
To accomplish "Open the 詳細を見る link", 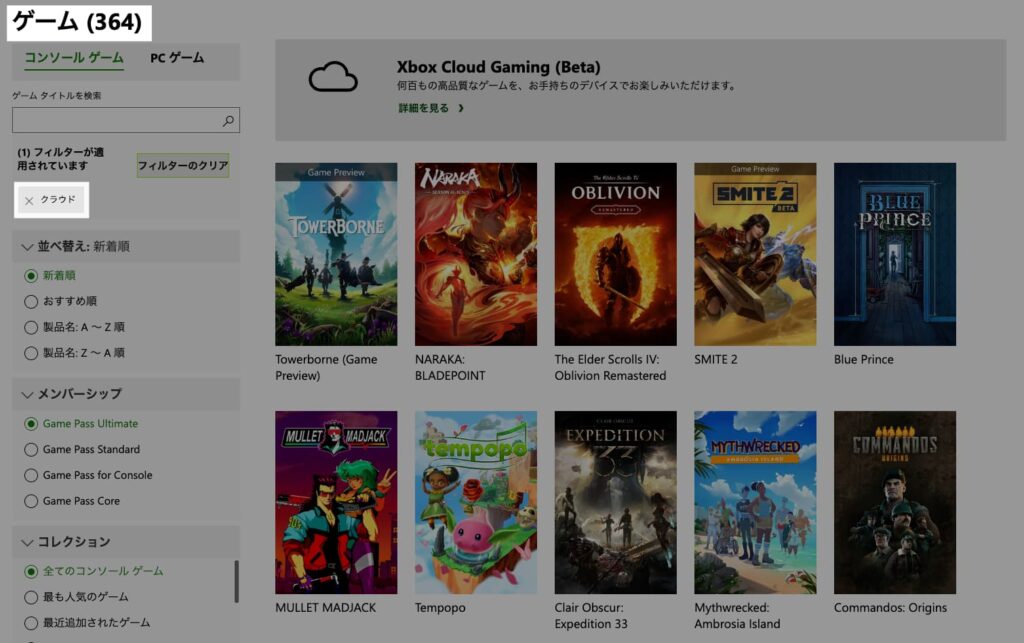I will point(424,108).
